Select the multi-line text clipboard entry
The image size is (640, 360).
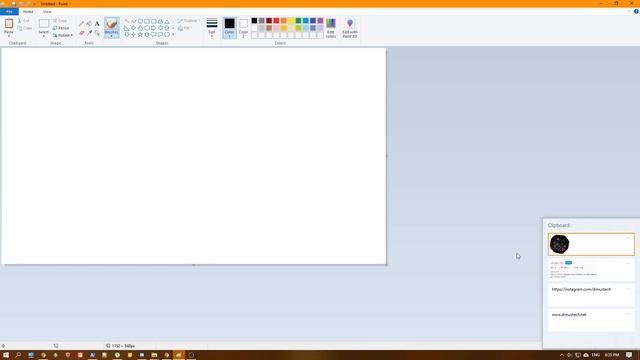(591, 270)
